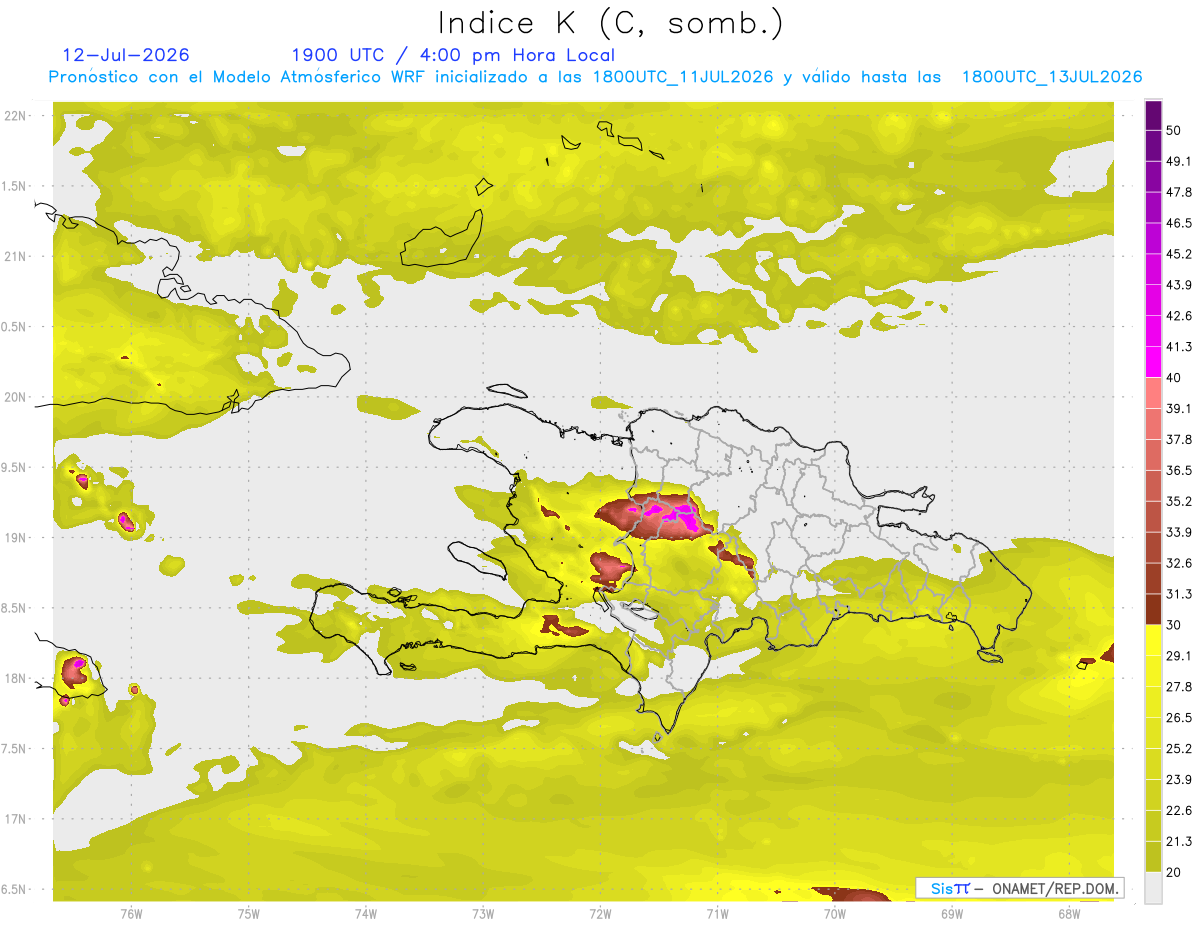Click the '76W' longitude label
Viewport: 1200px width, 927px height.
pos(131,914)
